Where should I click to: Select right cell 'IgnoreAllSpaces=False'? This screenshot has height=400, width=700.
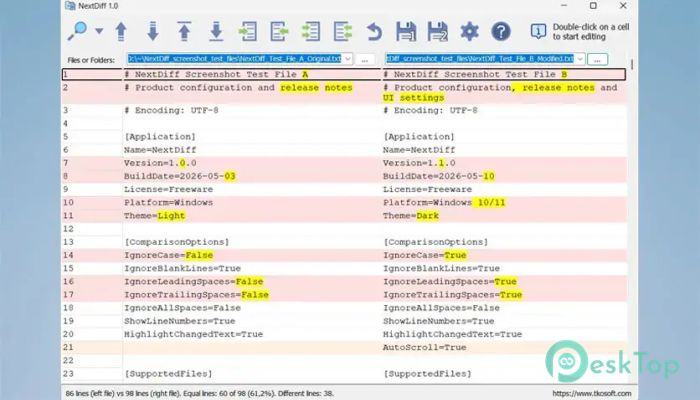tap(504, 308)
